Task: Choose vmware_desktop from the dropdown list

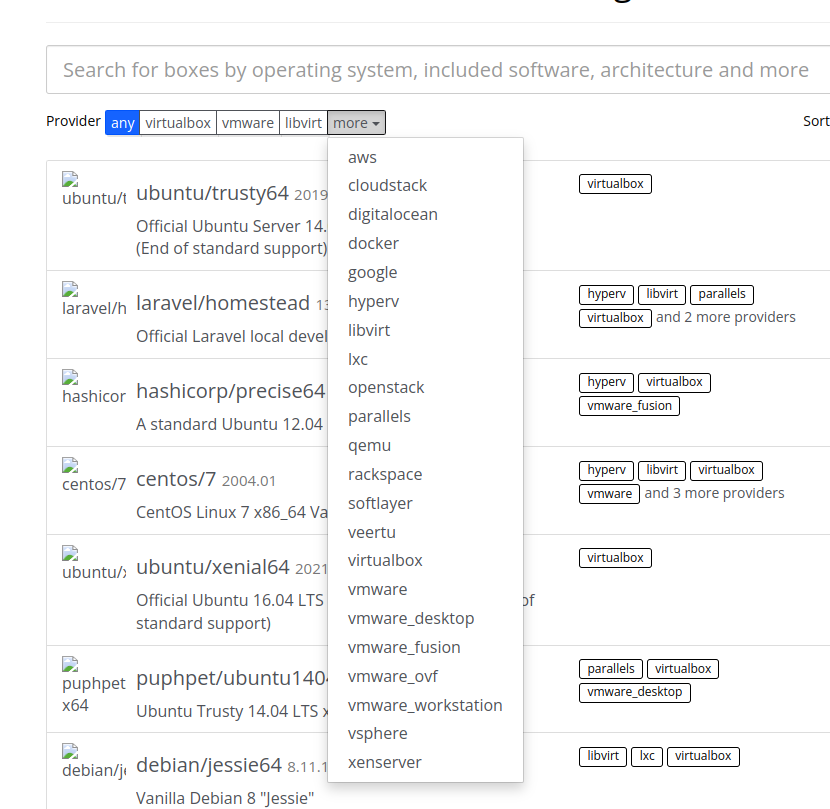Action: click(x=426, y=618)
